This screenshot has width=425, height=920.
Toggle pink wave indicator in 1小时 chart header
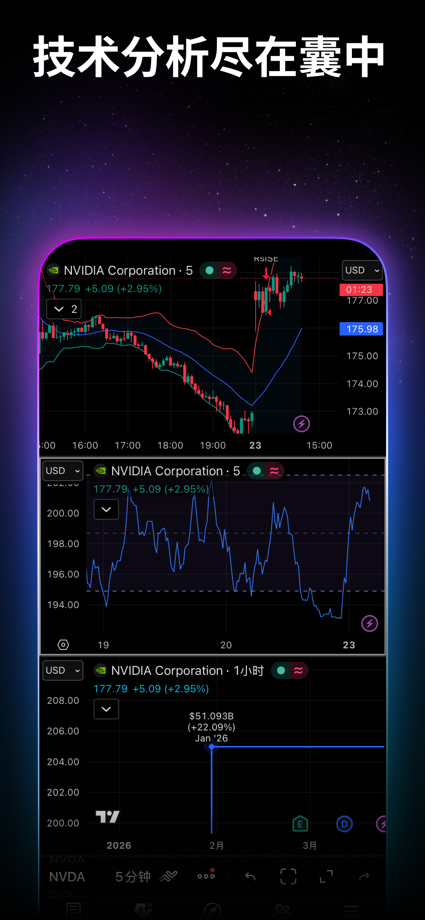298,671
